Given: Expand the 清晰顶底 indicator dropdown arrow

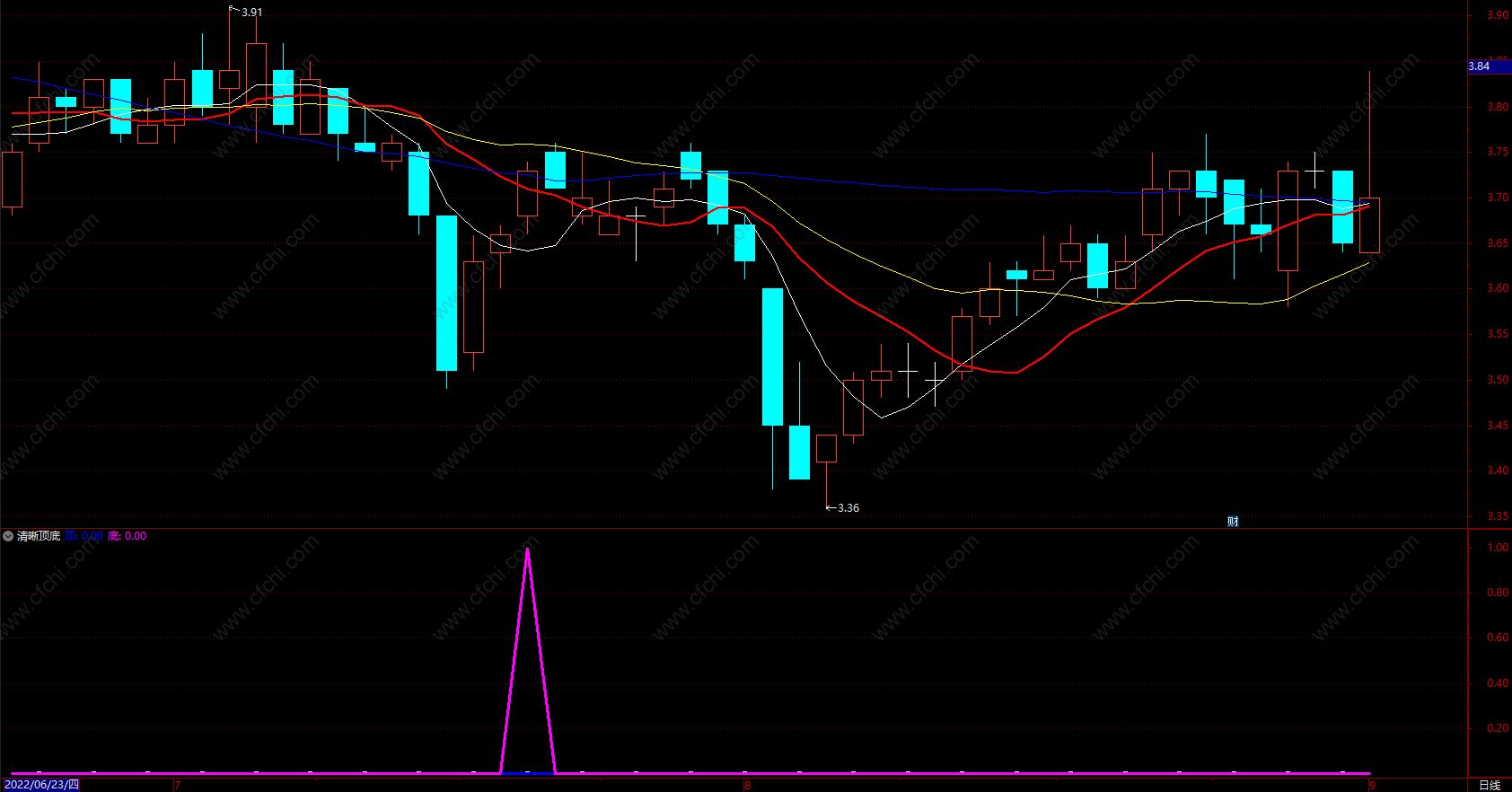Looking at the screenshot, I should [8, 536].
